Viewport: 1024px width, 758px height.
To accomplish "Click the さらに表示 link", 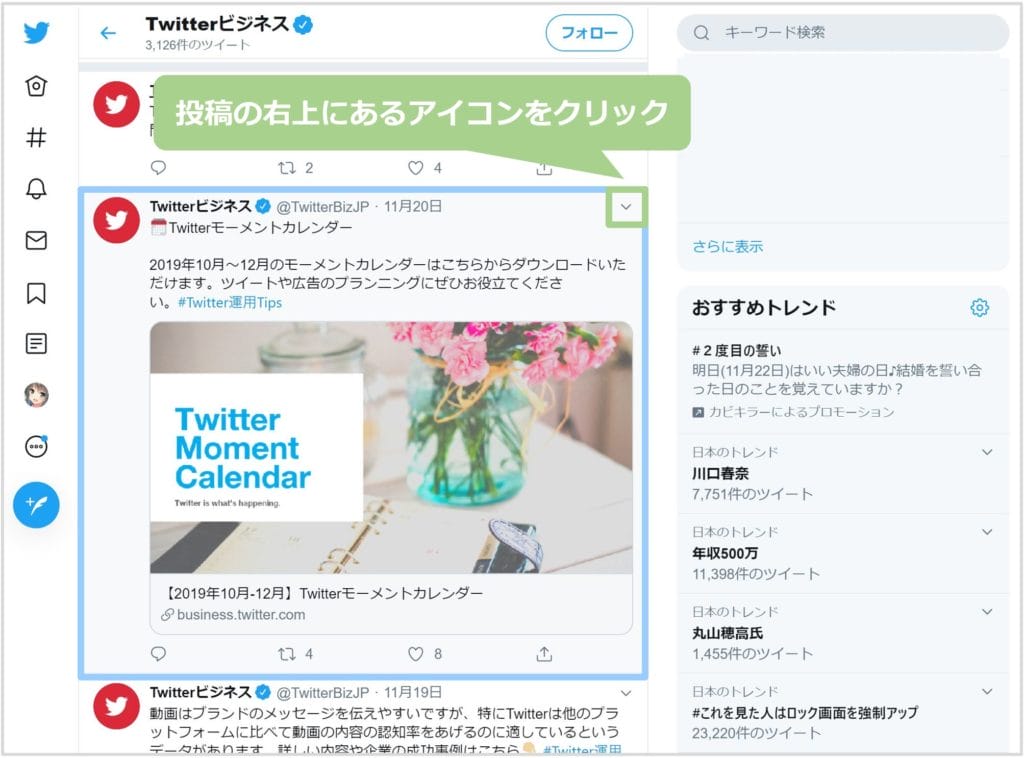I will point(728,247).
